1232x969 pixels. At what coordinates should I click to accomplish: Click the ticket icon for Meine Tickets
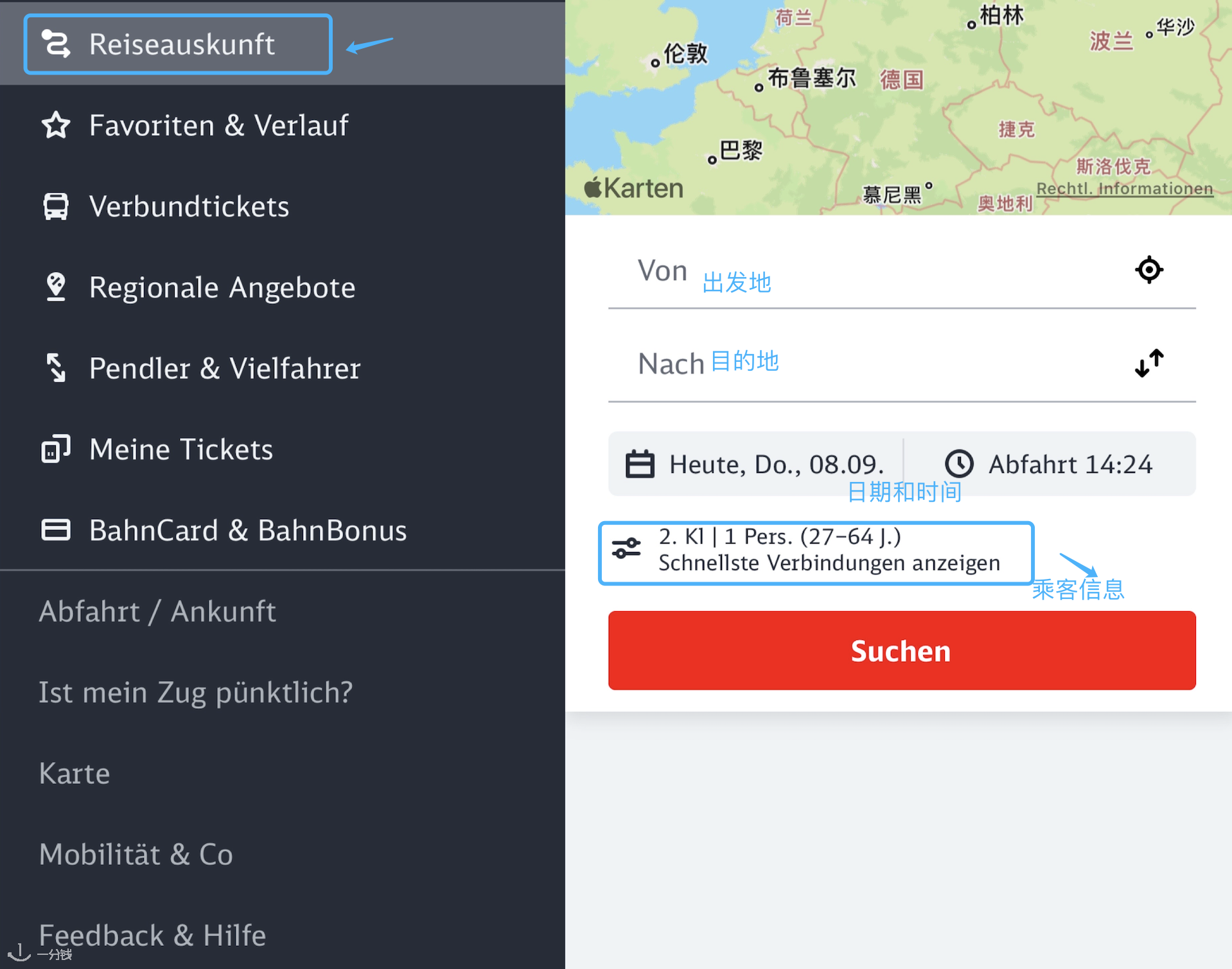56,449
